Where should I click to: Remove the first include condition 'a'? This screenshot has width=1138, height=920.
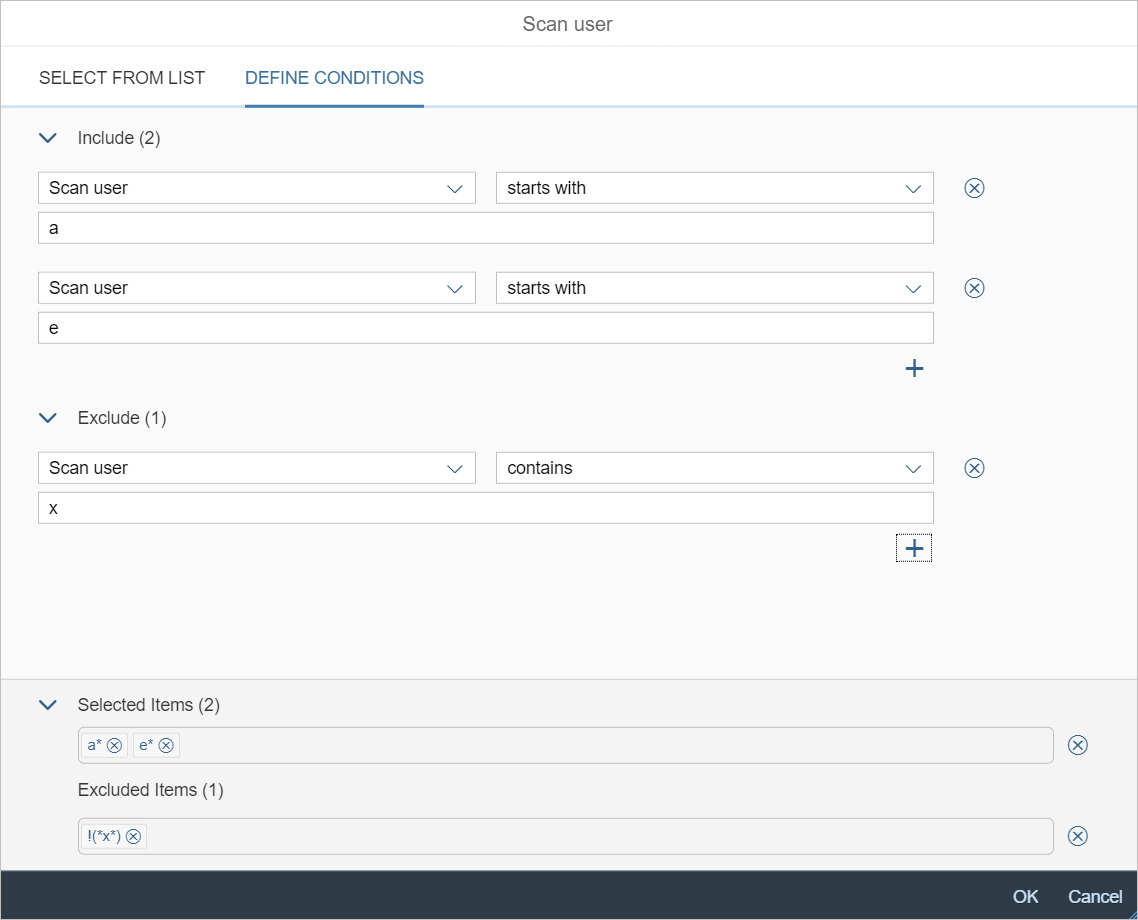974,188
